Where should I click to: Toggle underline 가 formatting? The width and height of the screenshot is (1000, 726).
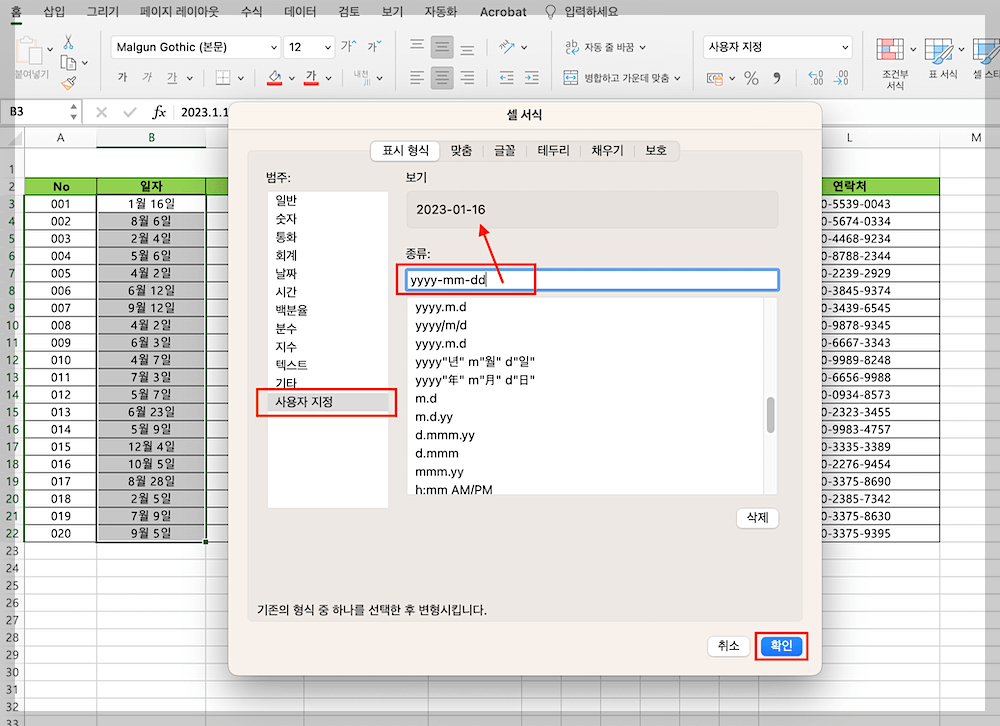pos(172,78)
